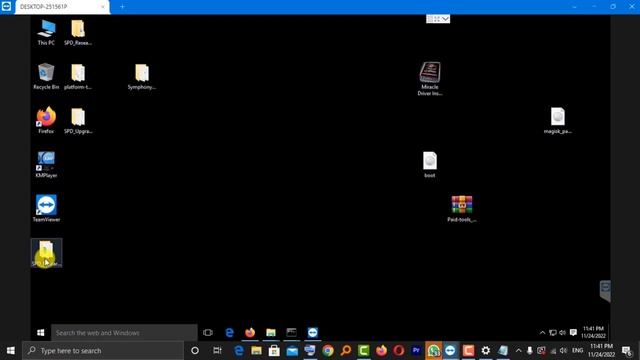
Task: Open File Explorer in the remote taskbar
Action: coord(271,333)
